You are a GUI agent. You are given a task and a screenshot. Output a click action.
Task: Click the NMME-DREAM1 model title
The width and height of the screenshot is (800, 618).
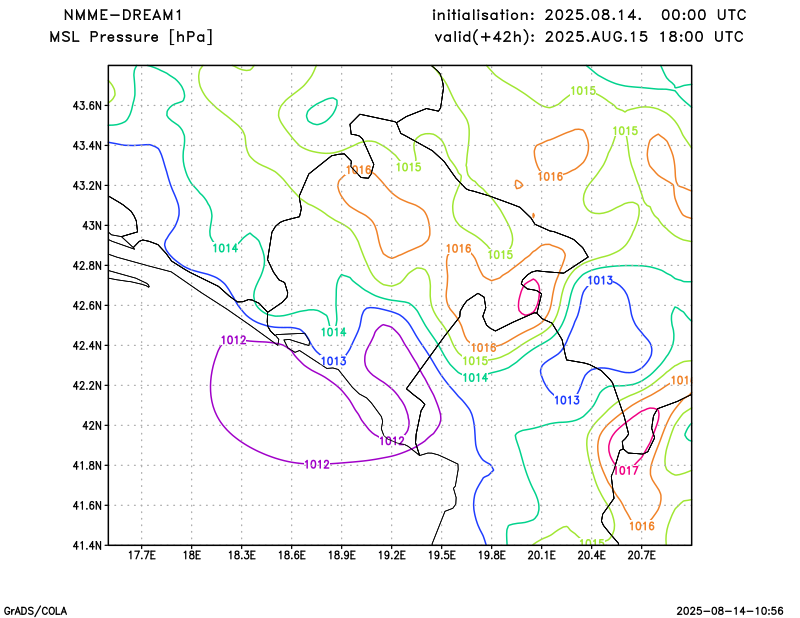(122, 15)
